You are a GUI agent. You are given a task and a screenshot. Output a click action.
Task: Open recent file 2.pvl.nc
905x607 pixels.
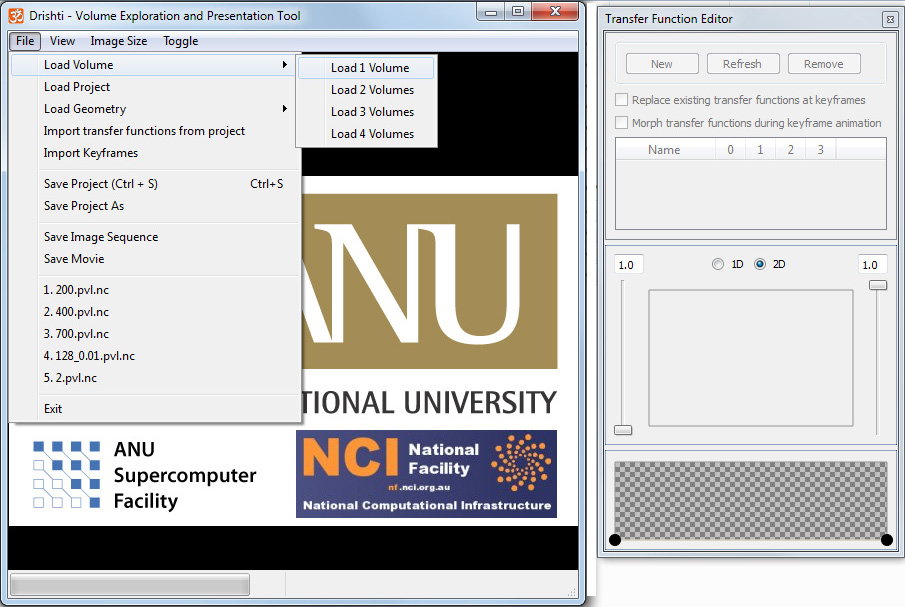(x=154, y=378)
